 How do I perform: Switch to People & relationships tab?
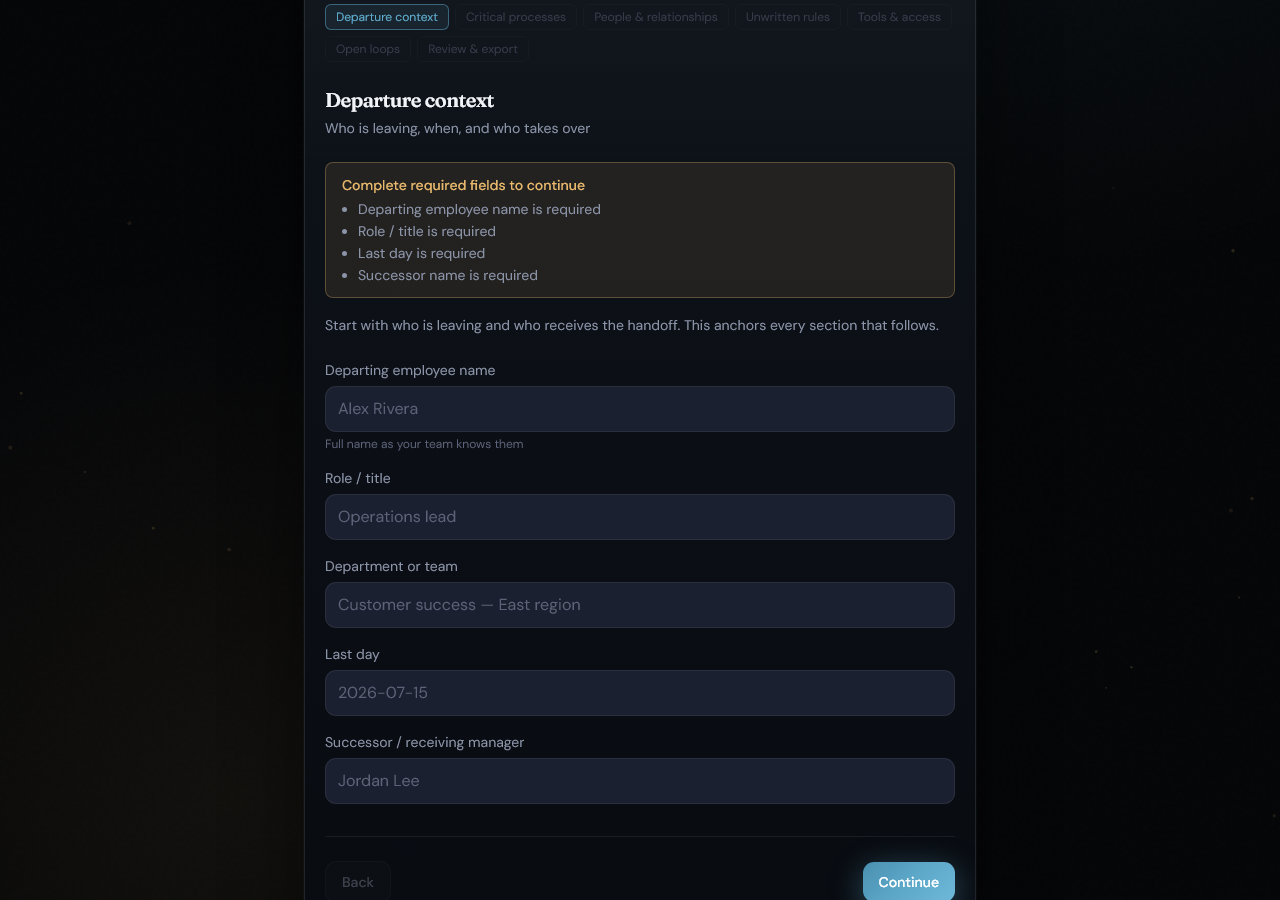pos(656,17)
